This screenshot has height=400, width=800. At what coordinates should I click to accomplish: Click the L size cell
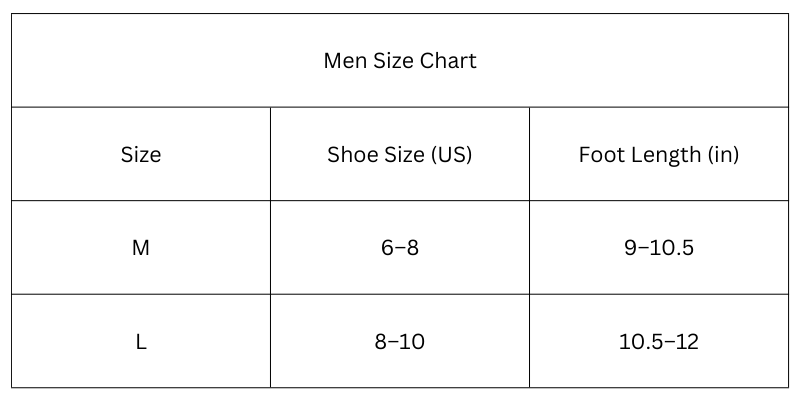coord(141,341)
